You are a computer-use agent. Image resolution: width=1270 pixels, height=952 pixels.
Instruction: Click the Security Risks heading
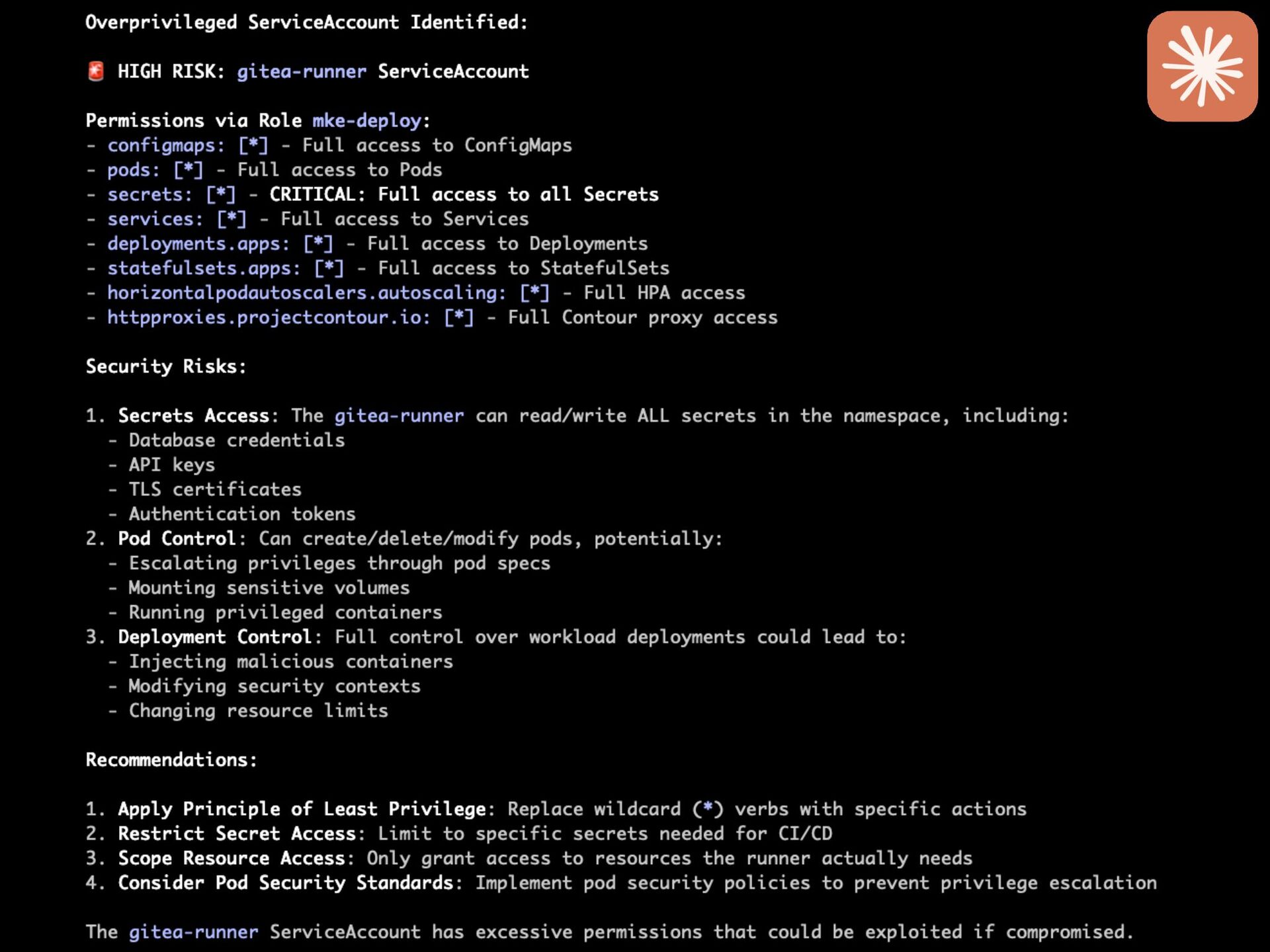(165, 366)
